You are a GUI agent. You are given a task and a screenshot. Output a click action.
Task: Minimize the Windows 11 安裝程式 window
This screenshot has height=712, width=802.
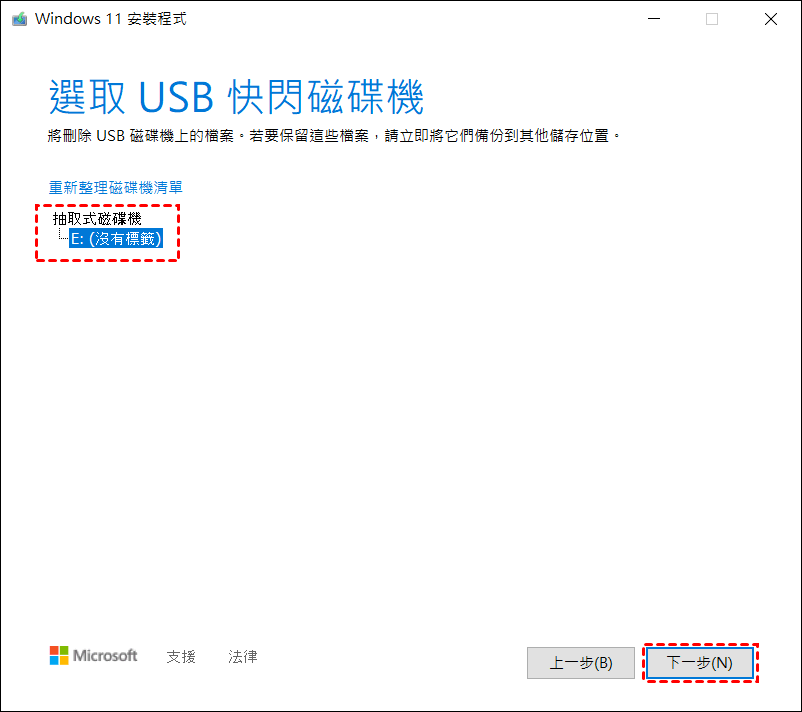click(654, 19)
